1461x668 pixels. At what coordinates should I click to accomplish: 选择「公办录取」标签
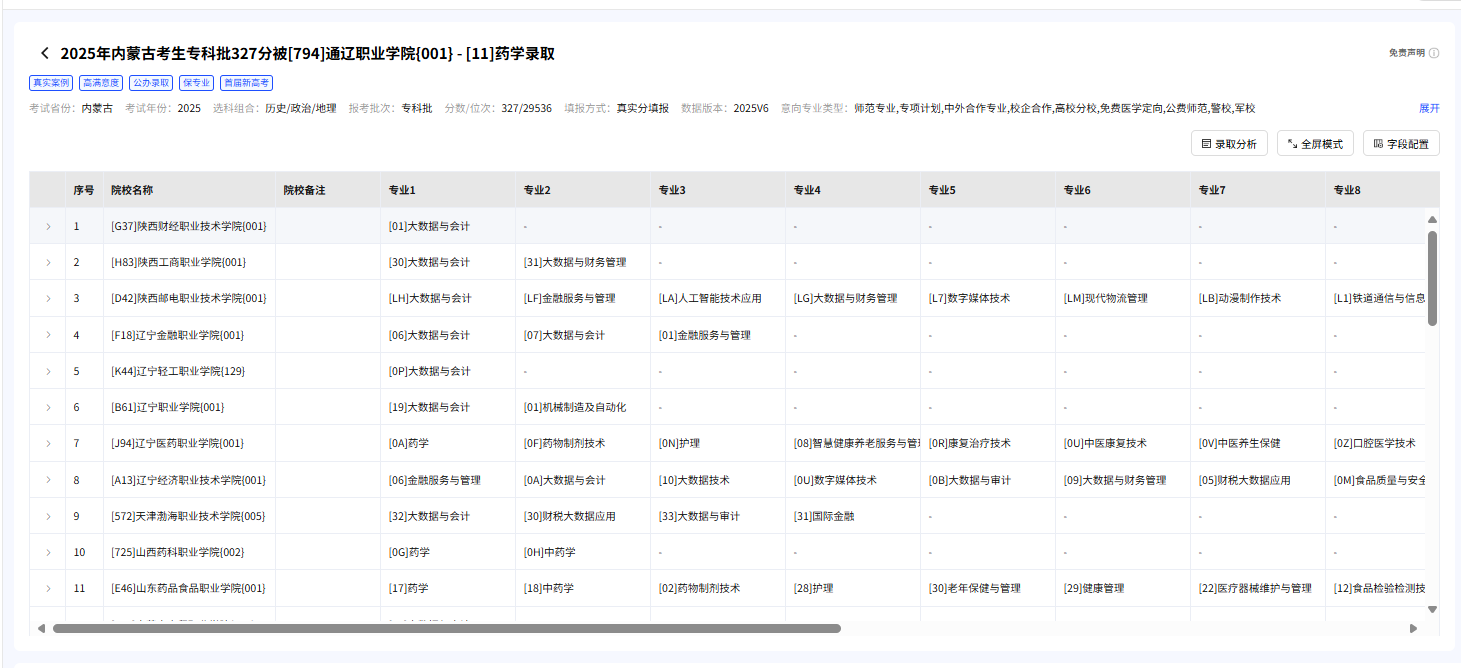pos(149,84)
